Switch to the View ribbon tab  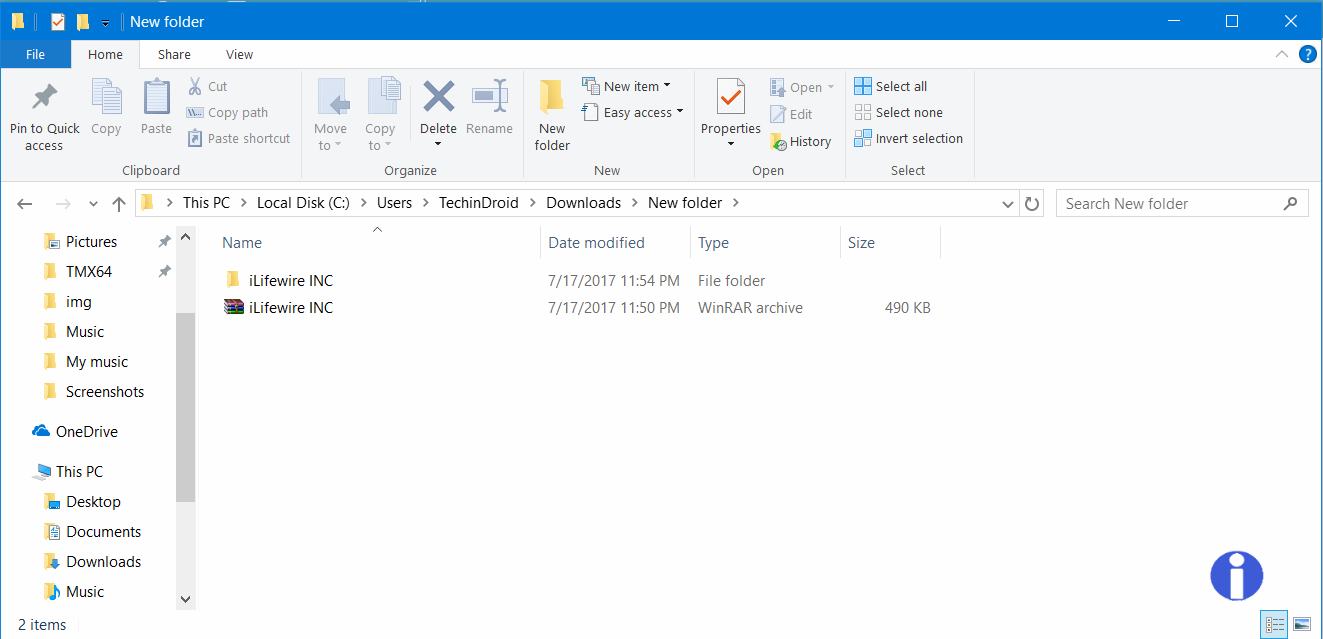pos(240,54)
